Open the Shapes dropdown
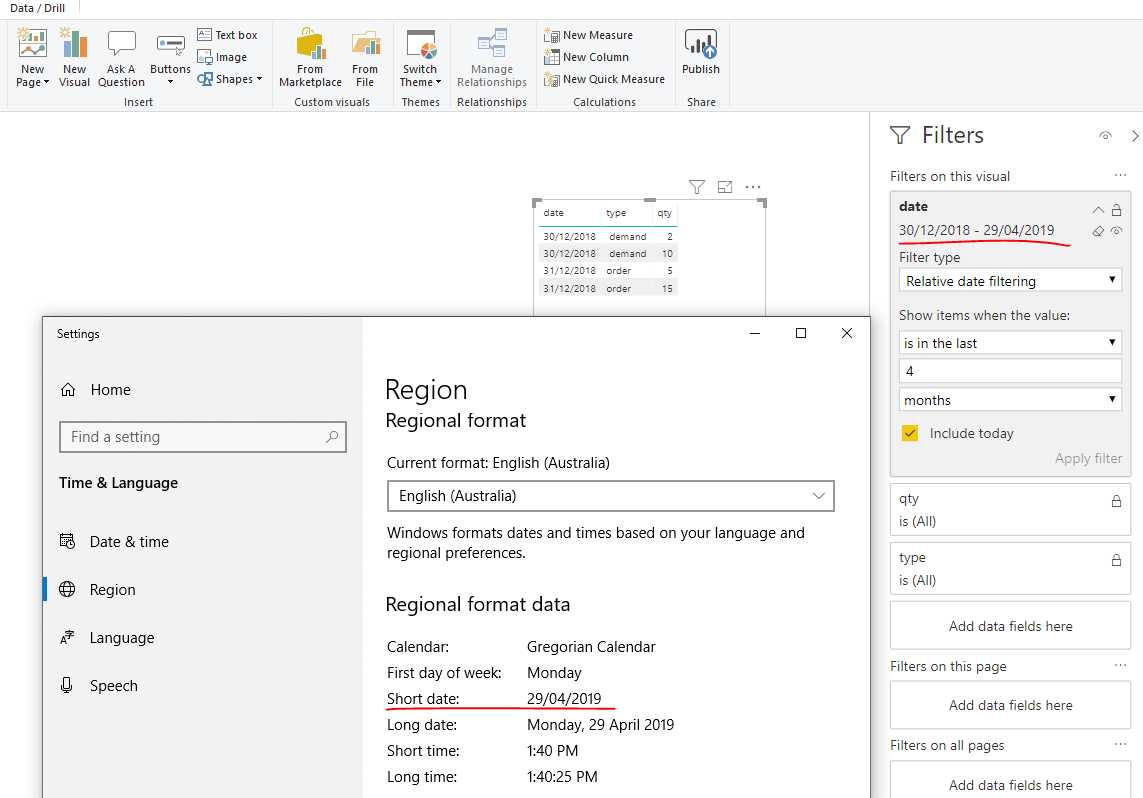The width and height of the screenshot is (1143, 798). [x=229, y=79]
